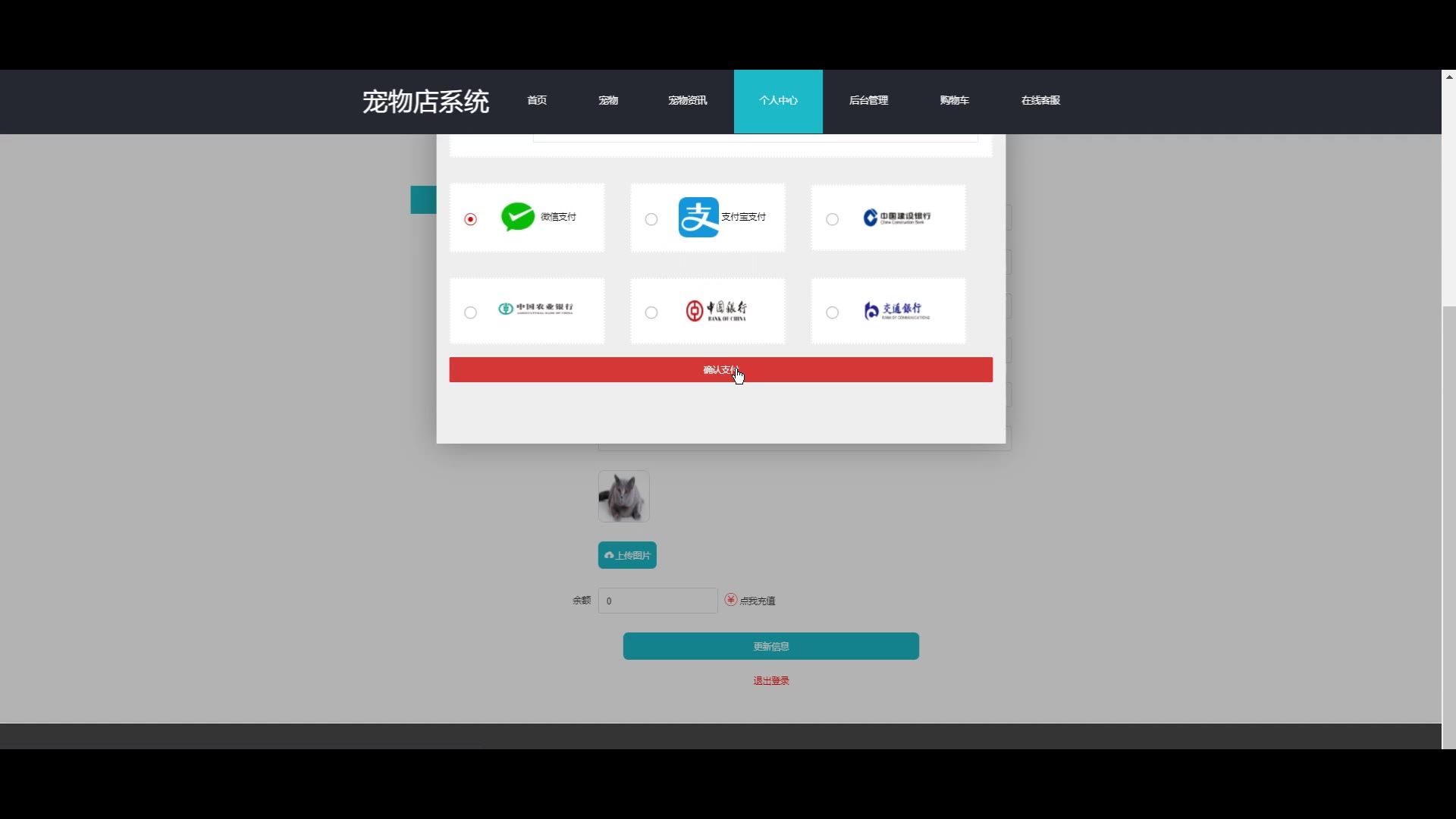Click the 余额 balance input field

click(657, 601)
